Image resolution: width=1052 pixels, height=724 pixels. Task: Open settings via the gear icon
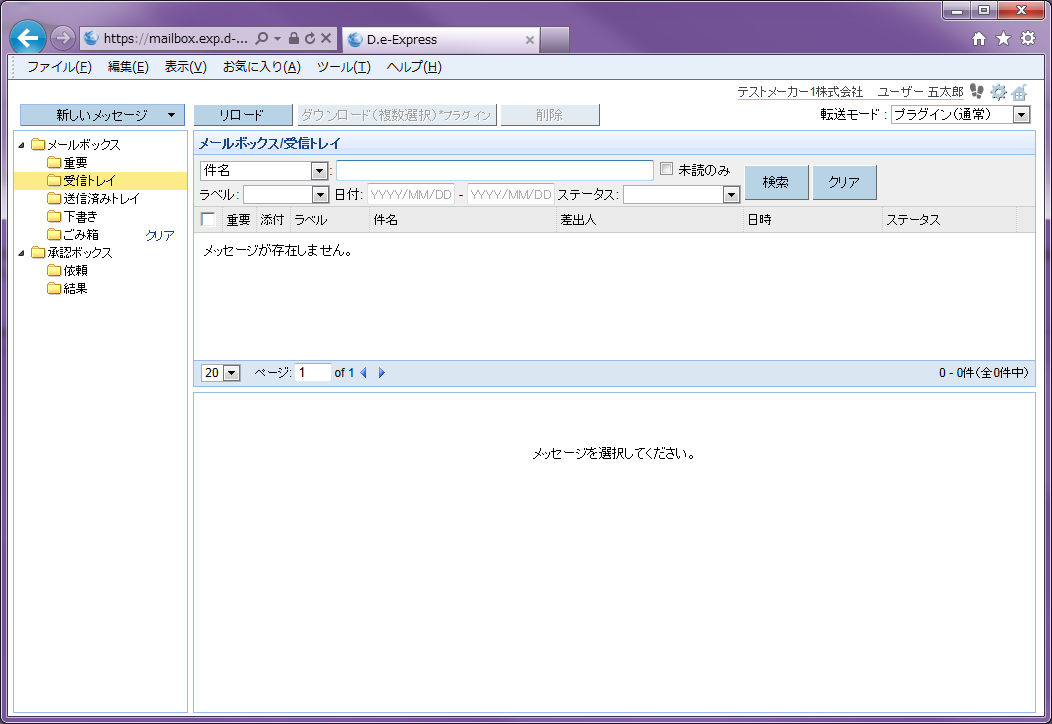click(x=998, y=92)
